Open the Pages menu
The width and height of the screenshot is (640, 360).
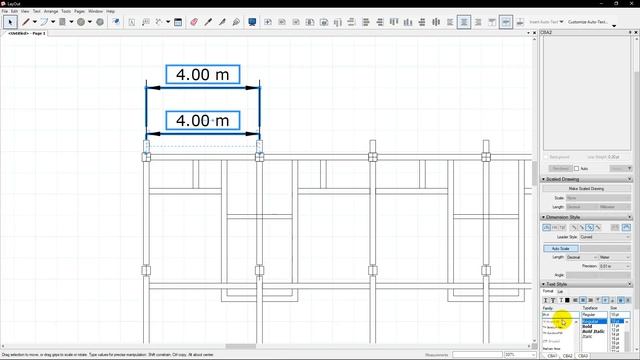pyautogui.click(x=80, y=11)
